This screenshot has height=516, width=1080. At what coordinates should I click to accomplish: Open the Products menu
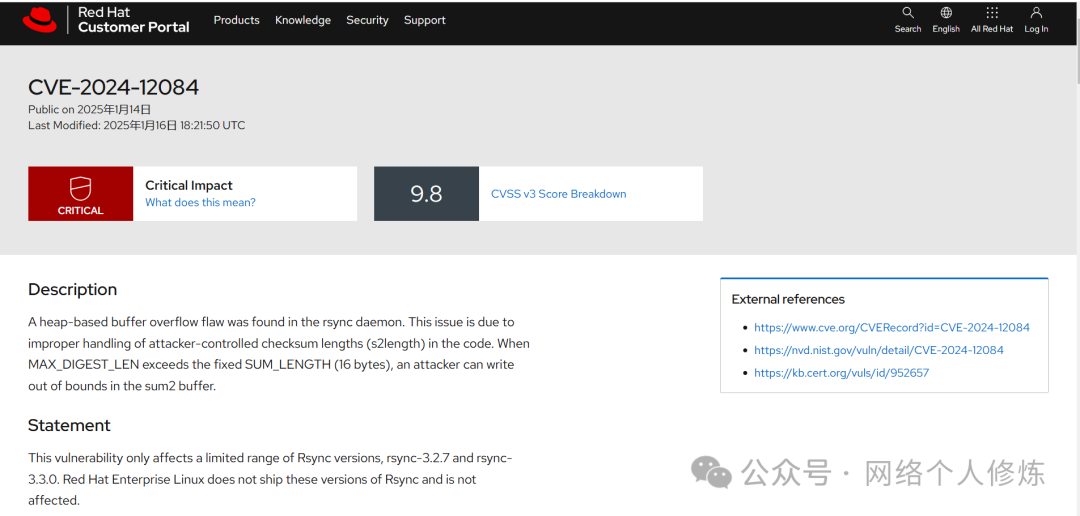click(236, 20)
